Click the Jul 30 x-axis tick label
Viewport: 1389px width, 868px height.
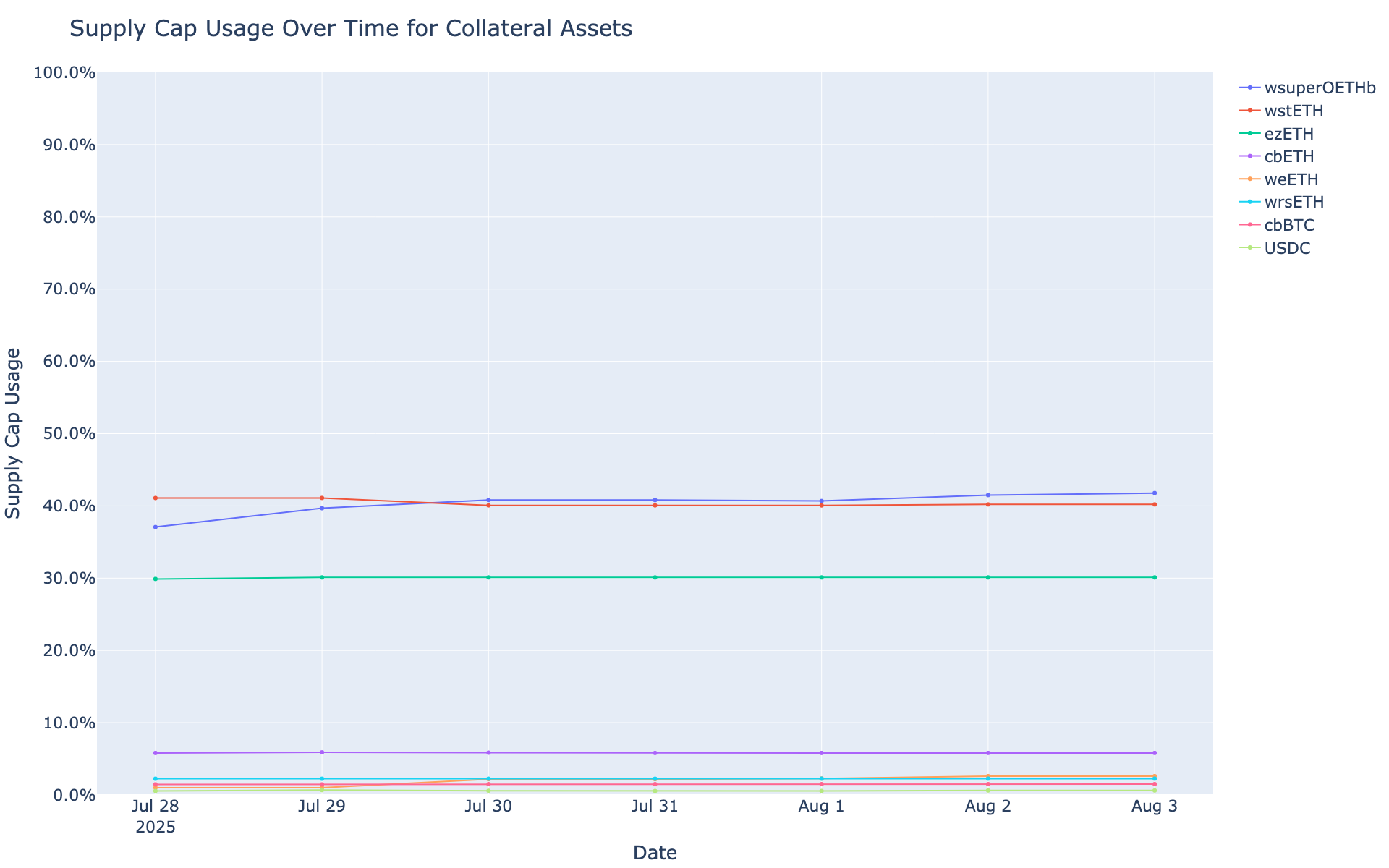click(x=488, y=807)
